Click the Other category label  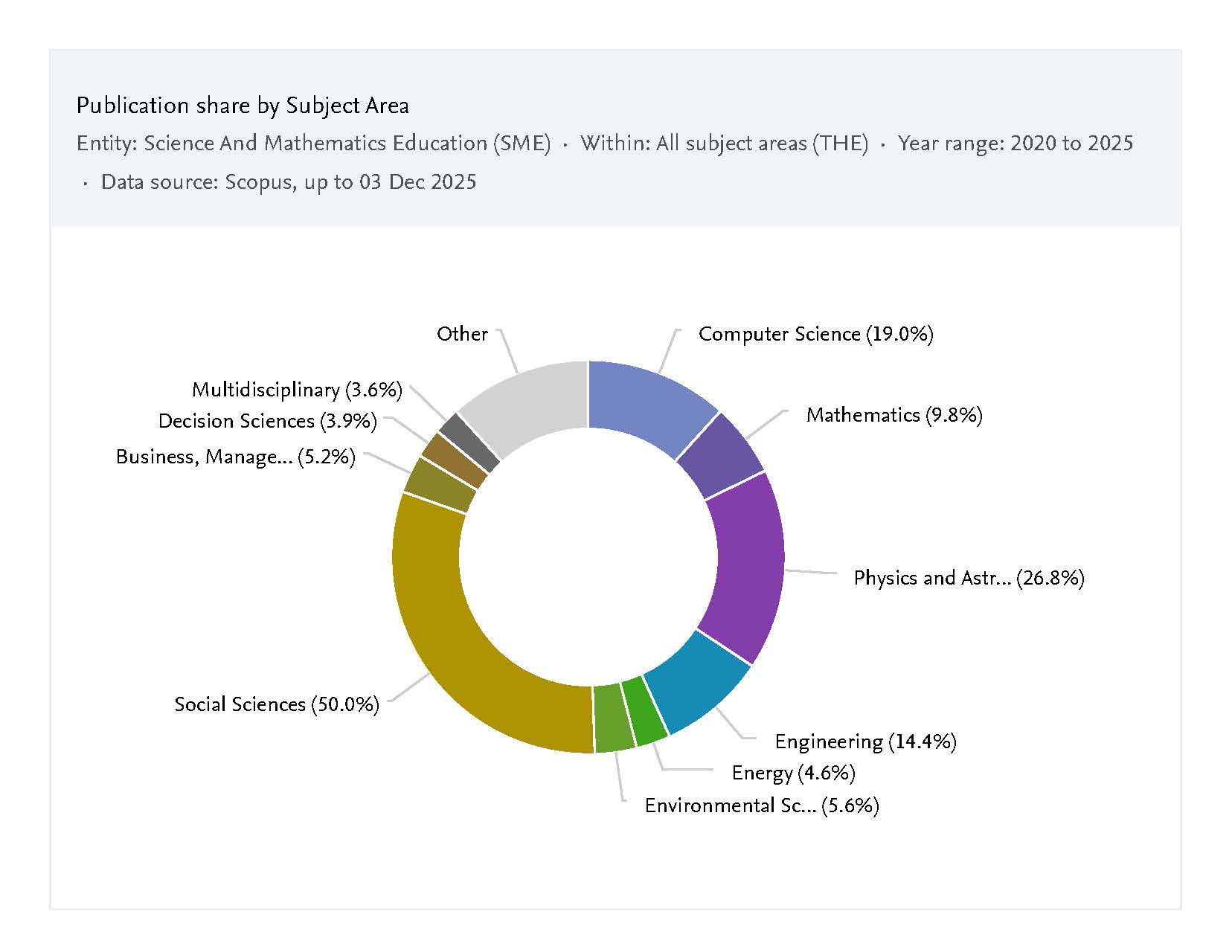click(x=462, y=334)
